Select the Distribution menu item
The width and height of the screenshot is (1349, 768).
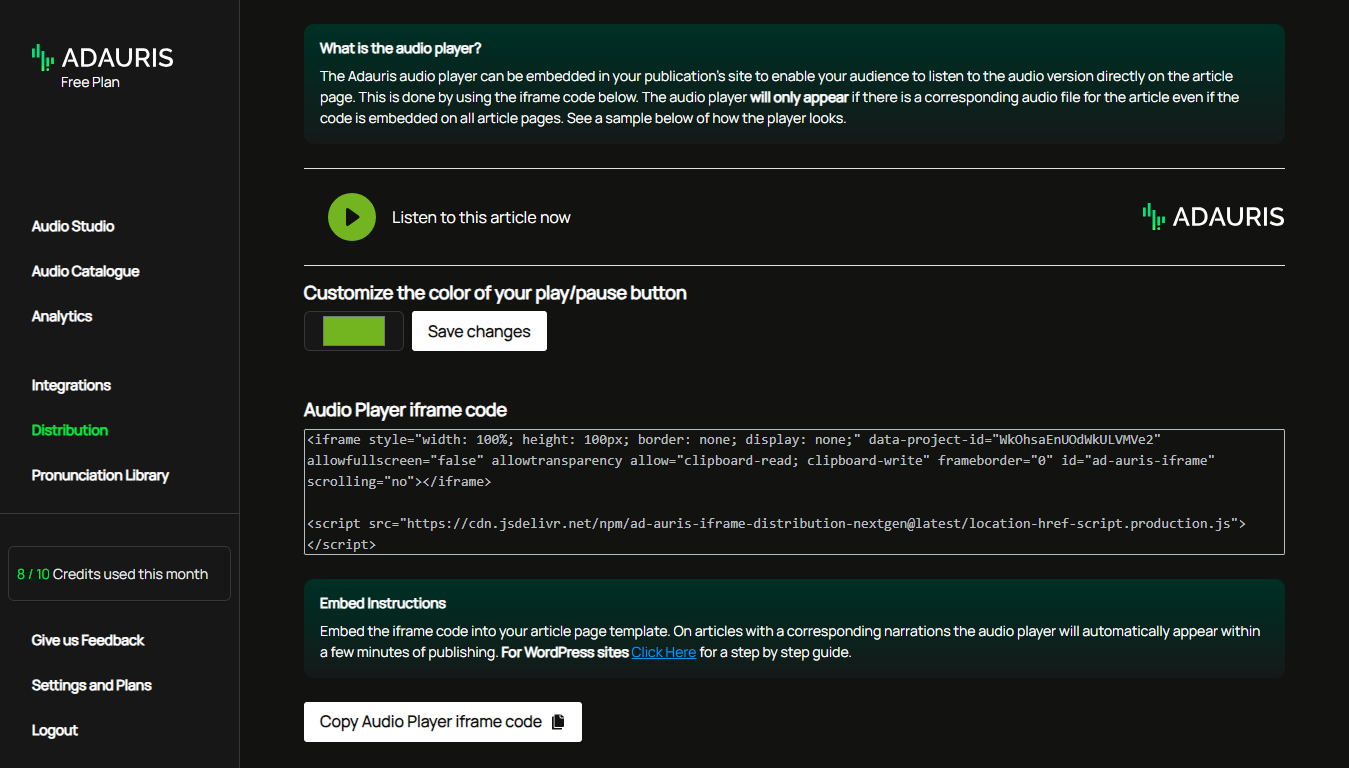click(x=70, y=430)
